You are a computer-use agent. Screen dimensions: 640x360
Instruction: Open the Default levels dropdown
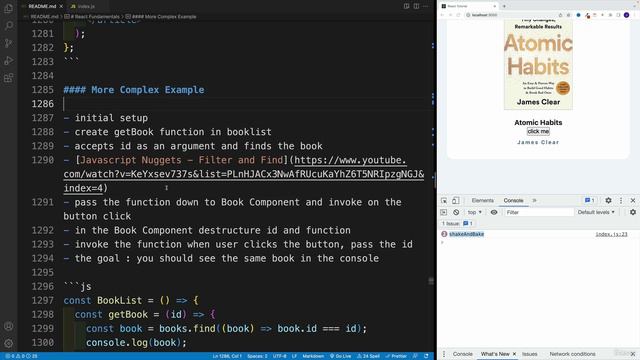(x=596, y=212)
